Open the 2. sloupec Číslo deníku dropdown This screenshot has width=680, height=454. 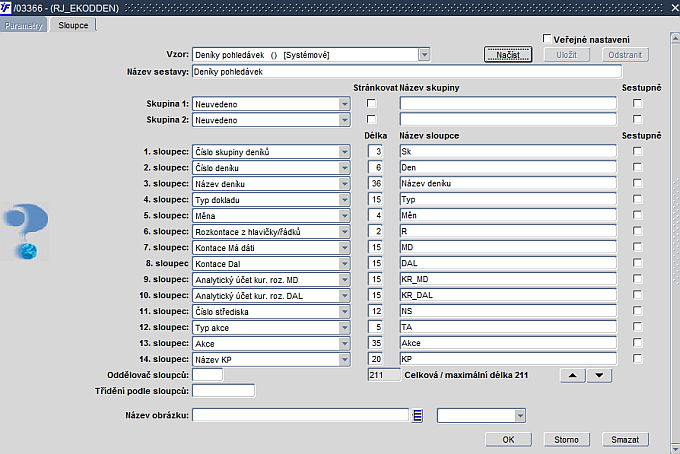344,168
